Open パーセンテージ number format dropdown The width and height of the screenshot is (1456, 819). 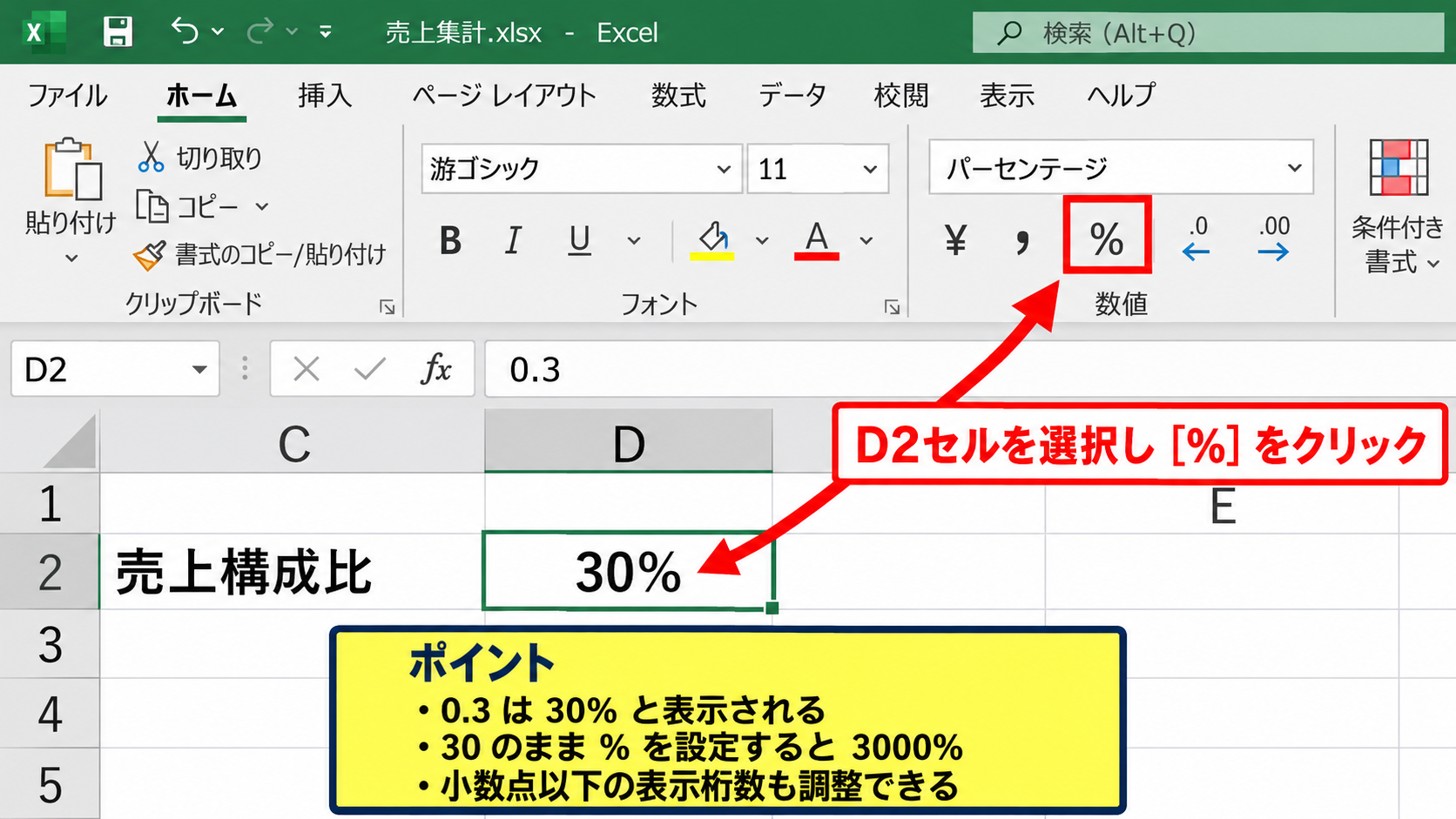(x=1294, y=167)
